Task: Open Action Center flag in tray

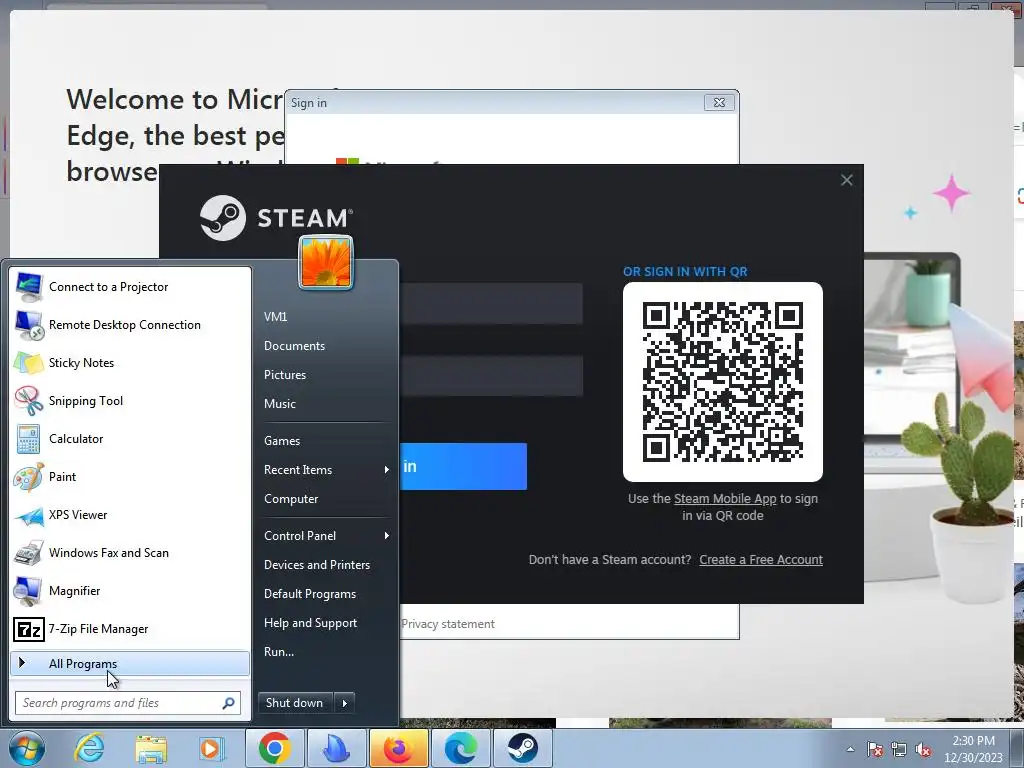Action: 875,750
